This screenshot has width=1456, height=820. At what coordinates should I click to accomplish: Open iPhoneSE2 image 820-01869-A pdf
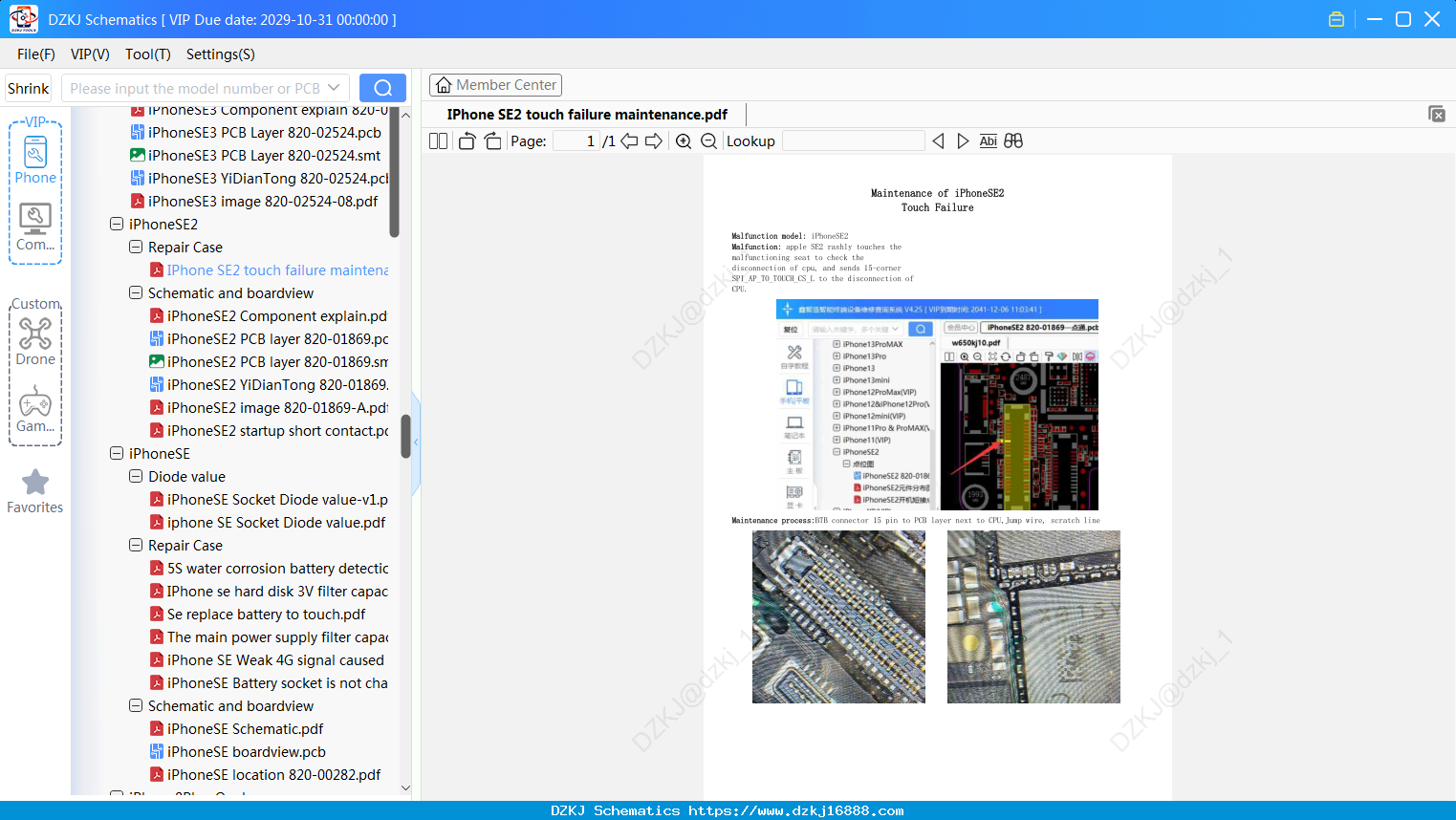pyautogui.click(x=269, y=408)
